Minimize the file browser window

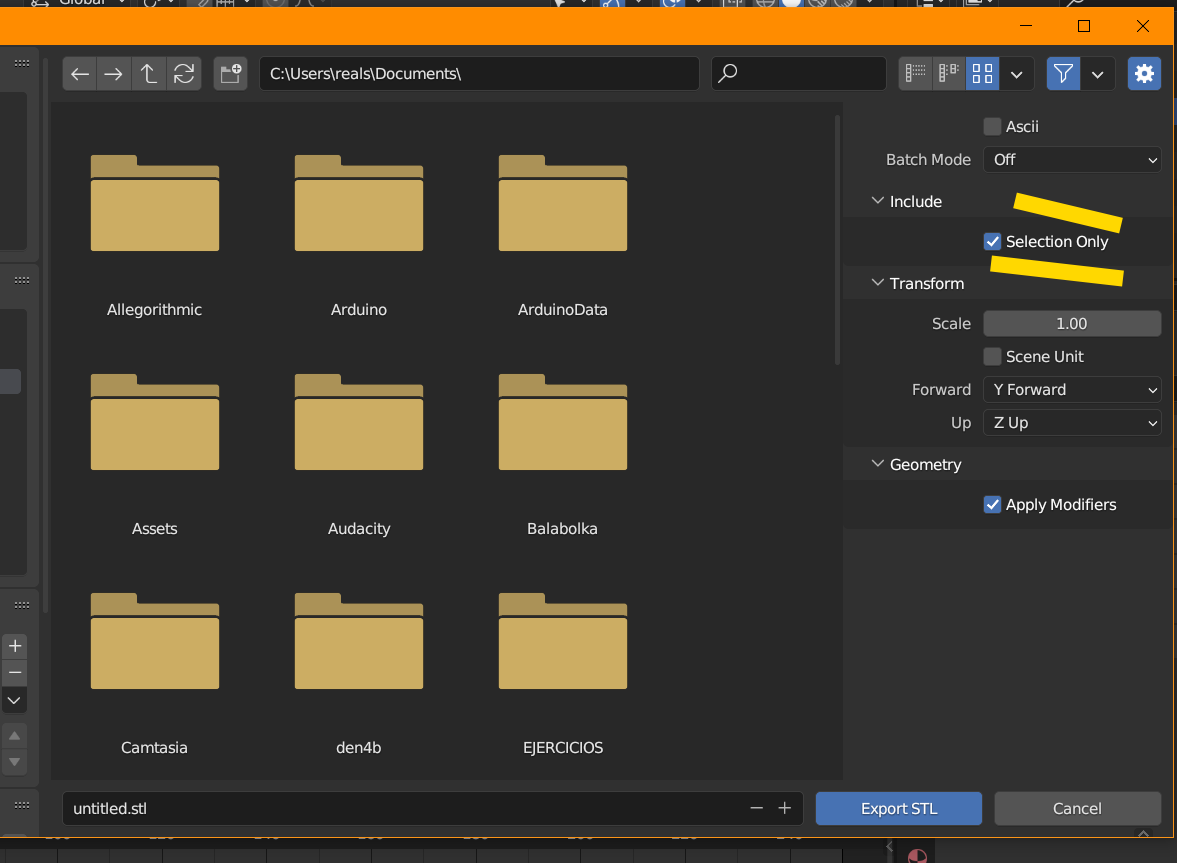pyautogui.click(x=1026, y=26)
